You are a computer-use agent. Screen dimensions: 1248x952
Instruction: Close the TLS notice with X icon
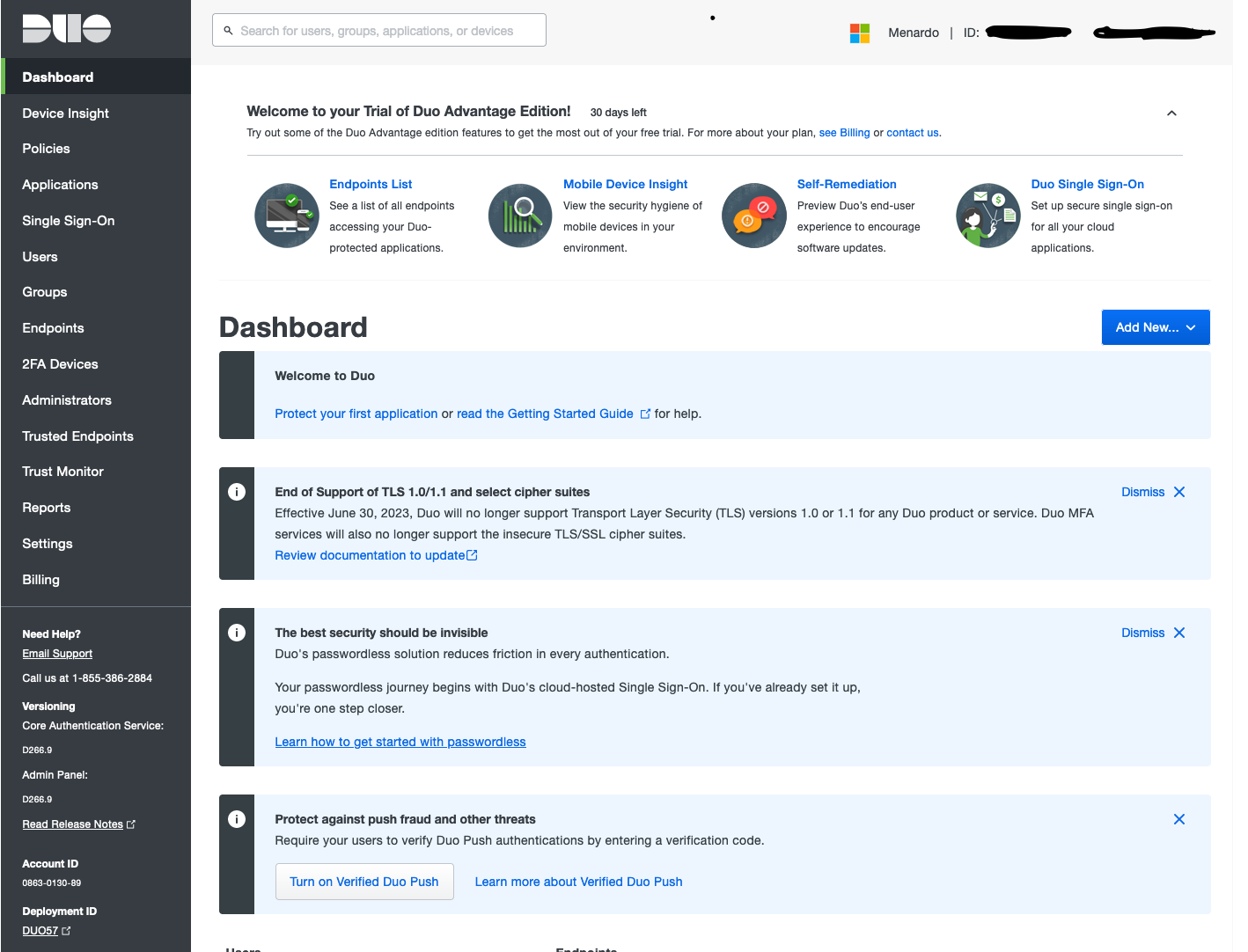1179,492
